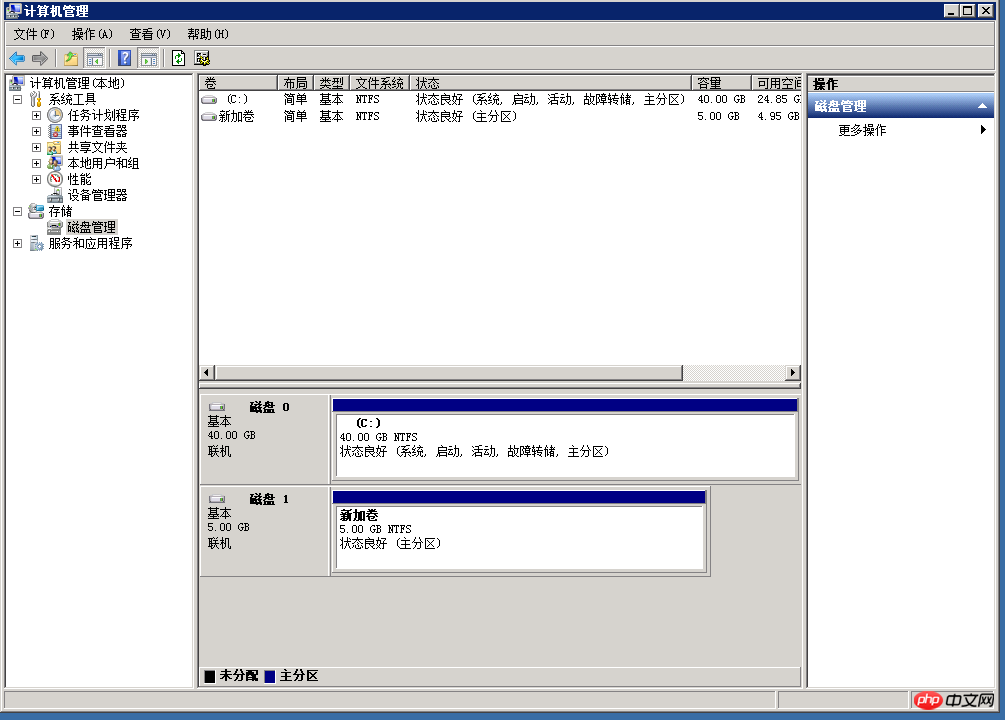Click the 更多操作 action link
The width and height of the screenshot is (1005, 720).
[x=862, y=130]
